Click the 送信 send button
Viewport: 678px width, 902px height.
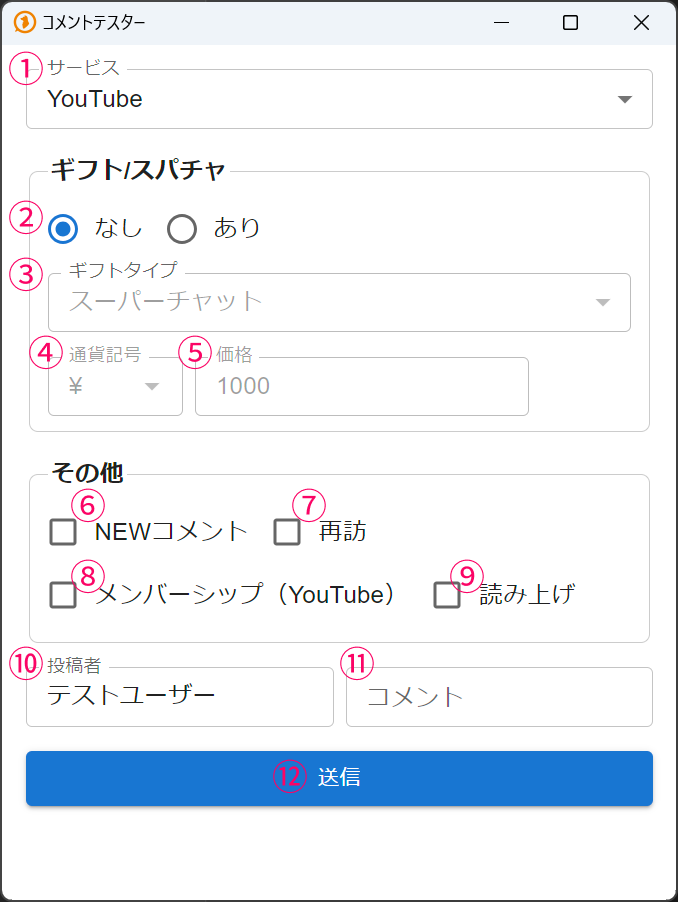(x=339, y=778)
